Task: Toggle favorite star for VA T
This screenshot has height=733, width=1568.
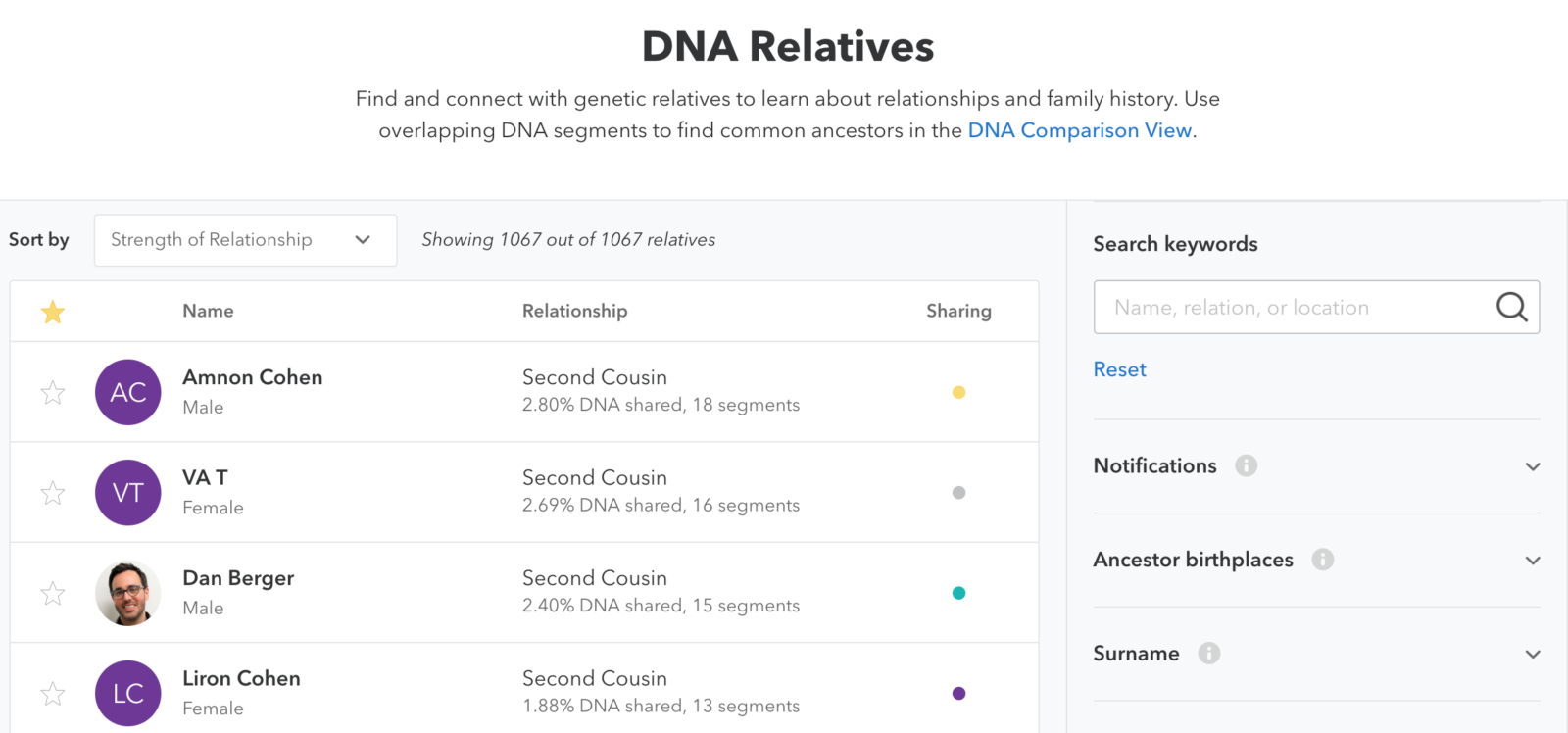Action: coord(53,493)
